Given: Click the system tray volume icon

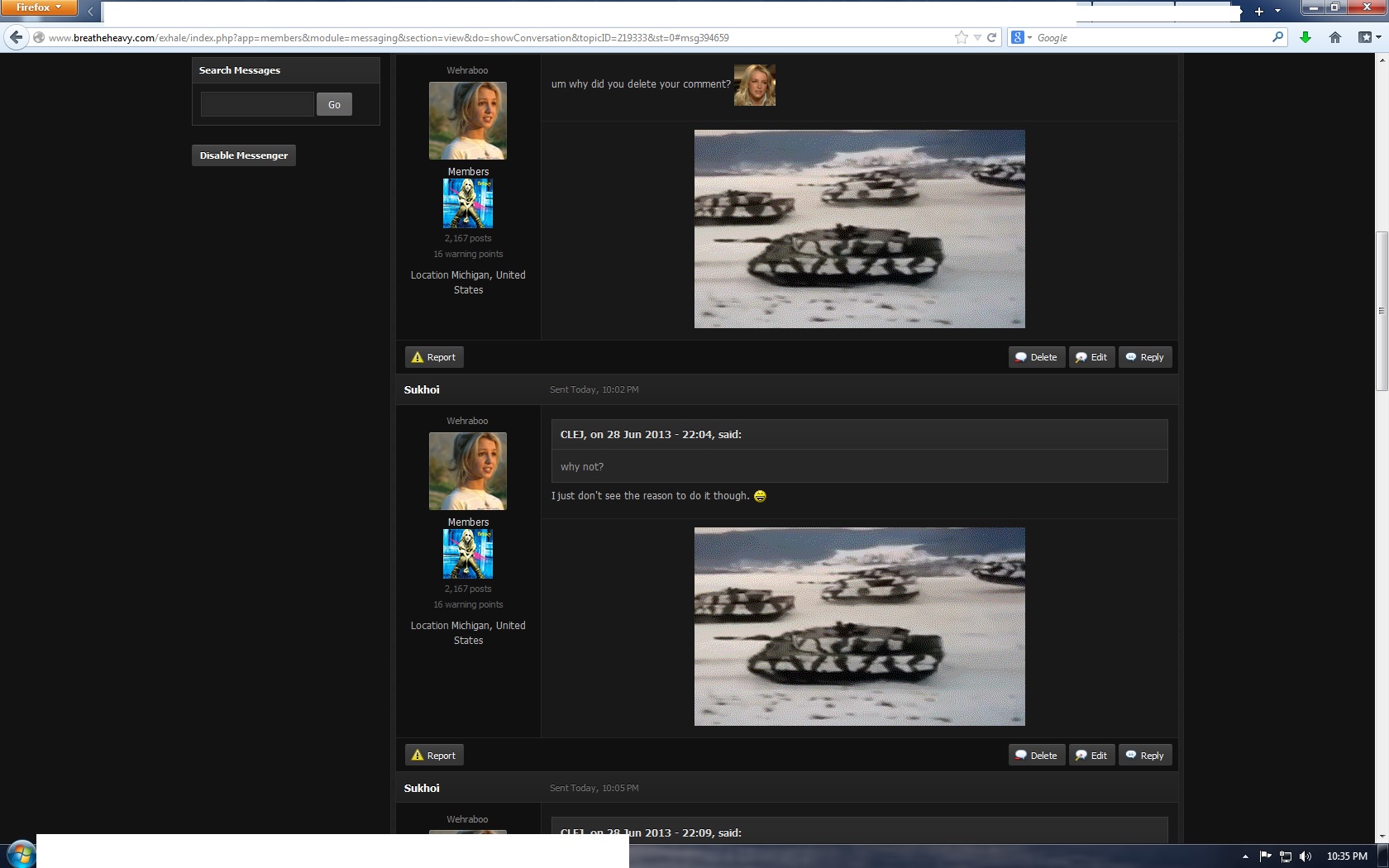Looking at the screenshot, I should (x=1305, y=856).
